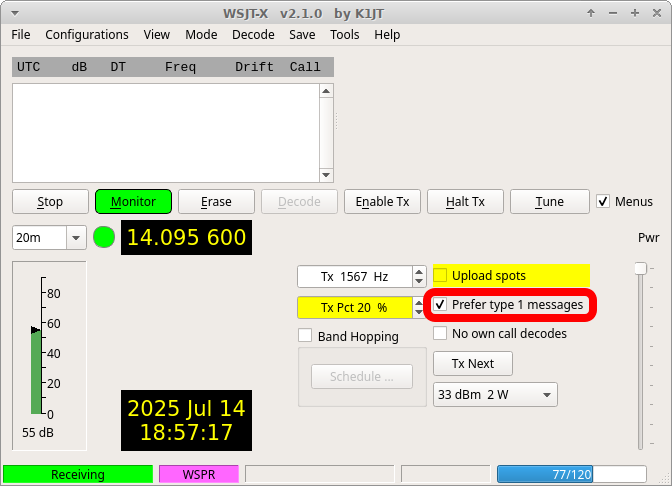
Task: Click the Tx Next button
Action: [x=473, y=363]
